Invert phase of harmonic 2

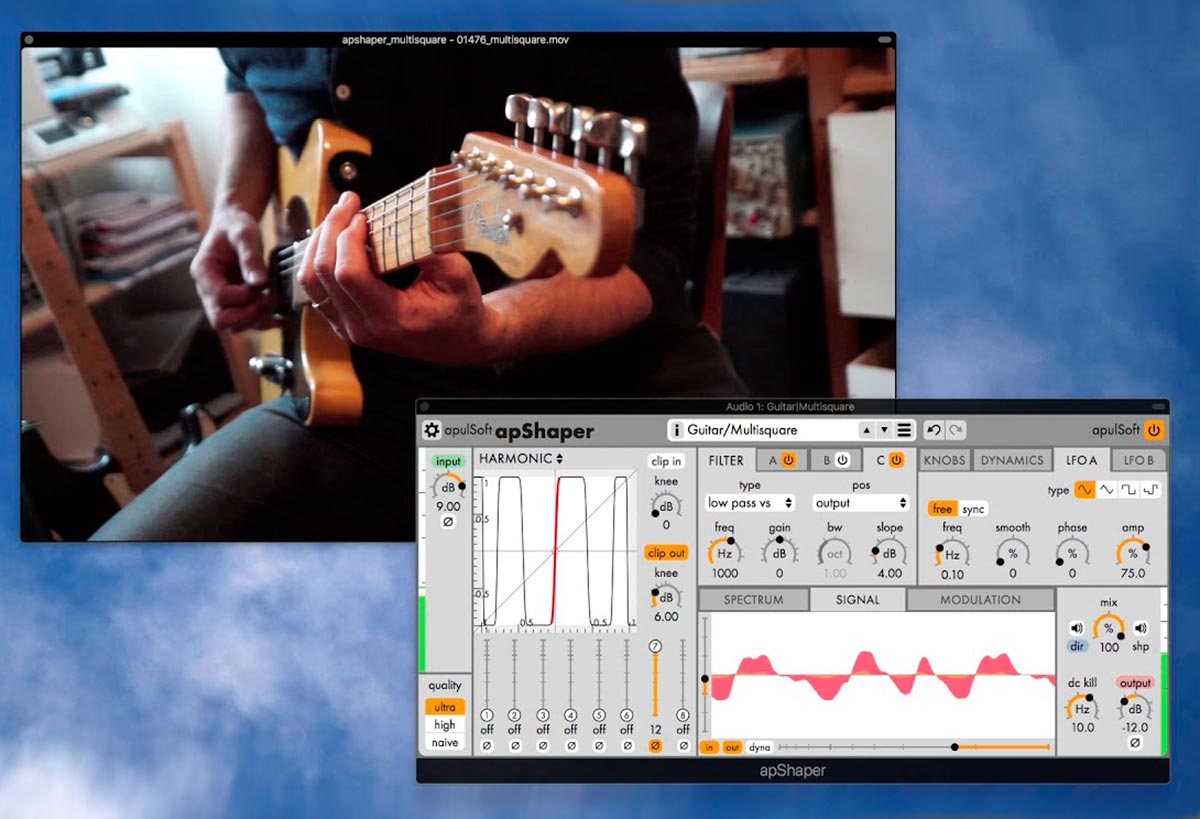point(515,745)
